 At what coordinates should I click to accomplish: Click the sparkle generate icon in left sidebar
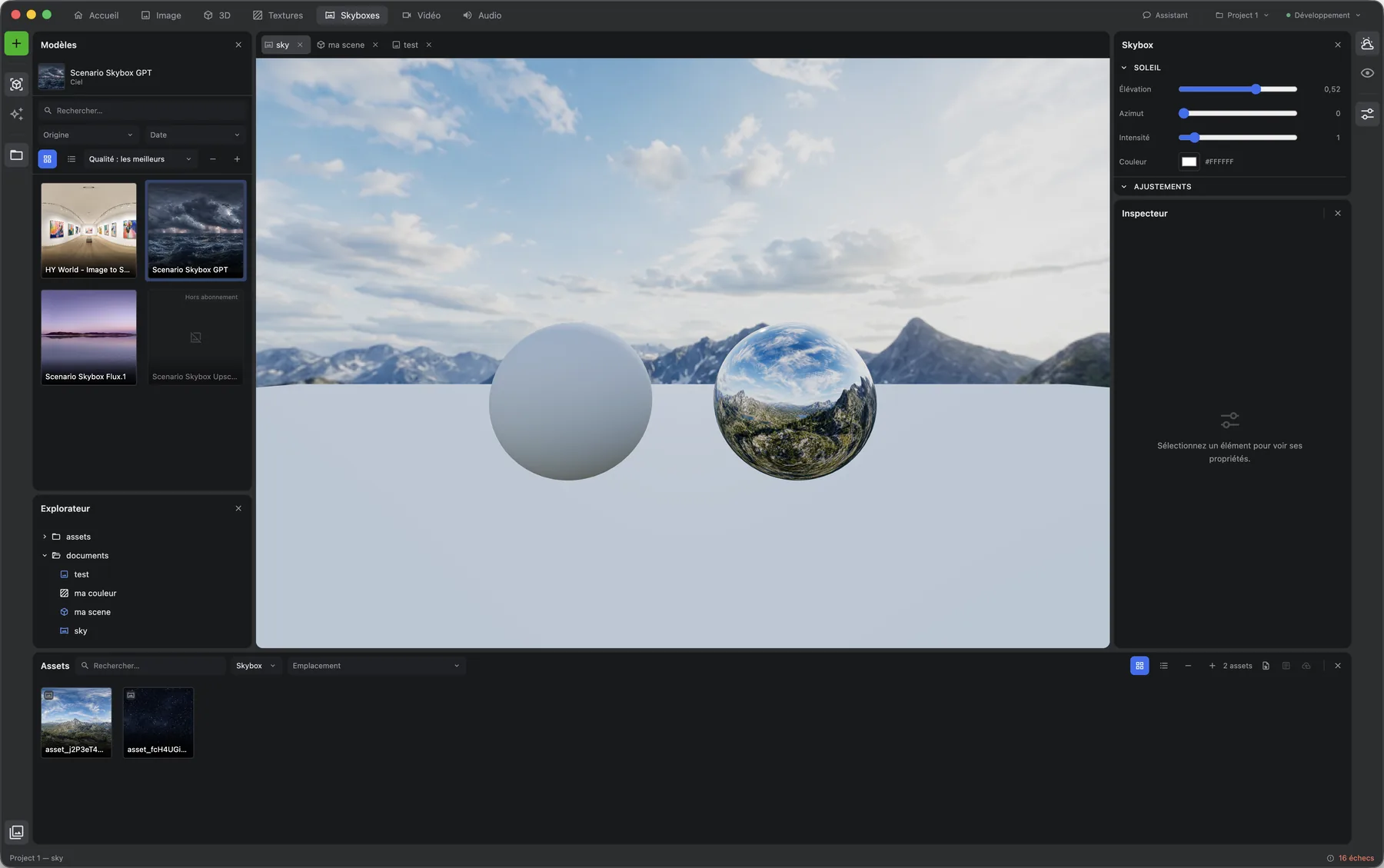[16, 115]
